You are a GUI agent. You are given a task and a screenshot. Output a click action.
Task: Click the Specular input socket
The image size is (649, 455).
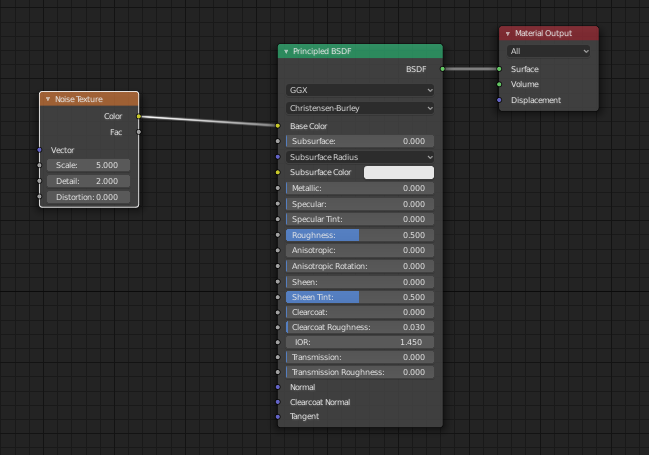(278, 204)
